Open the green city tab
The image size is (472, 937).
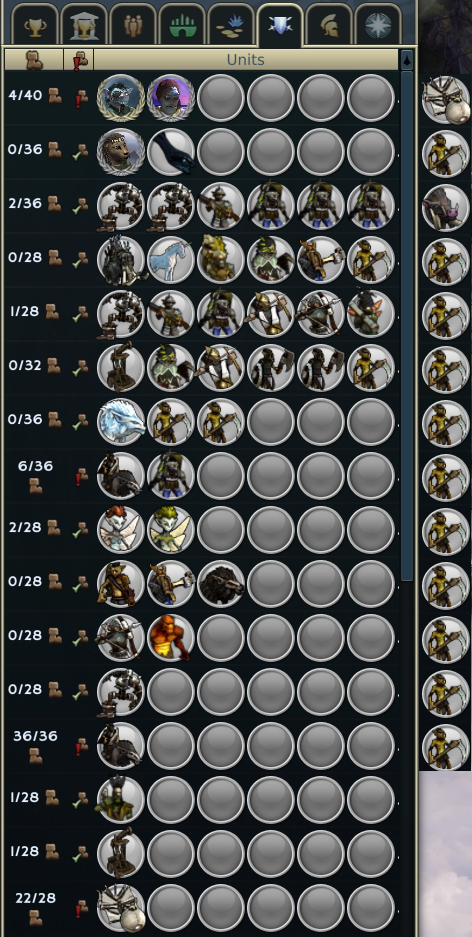182,25
